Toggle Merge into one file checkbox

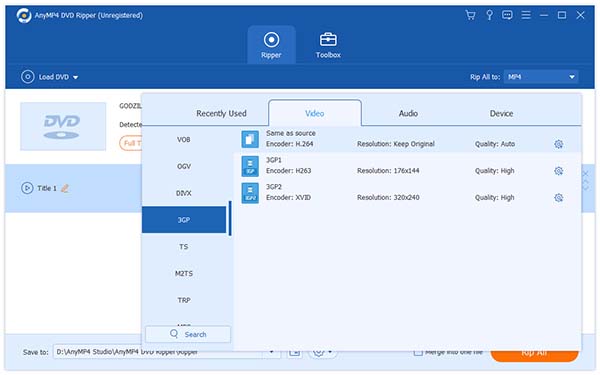coord(418,352)
